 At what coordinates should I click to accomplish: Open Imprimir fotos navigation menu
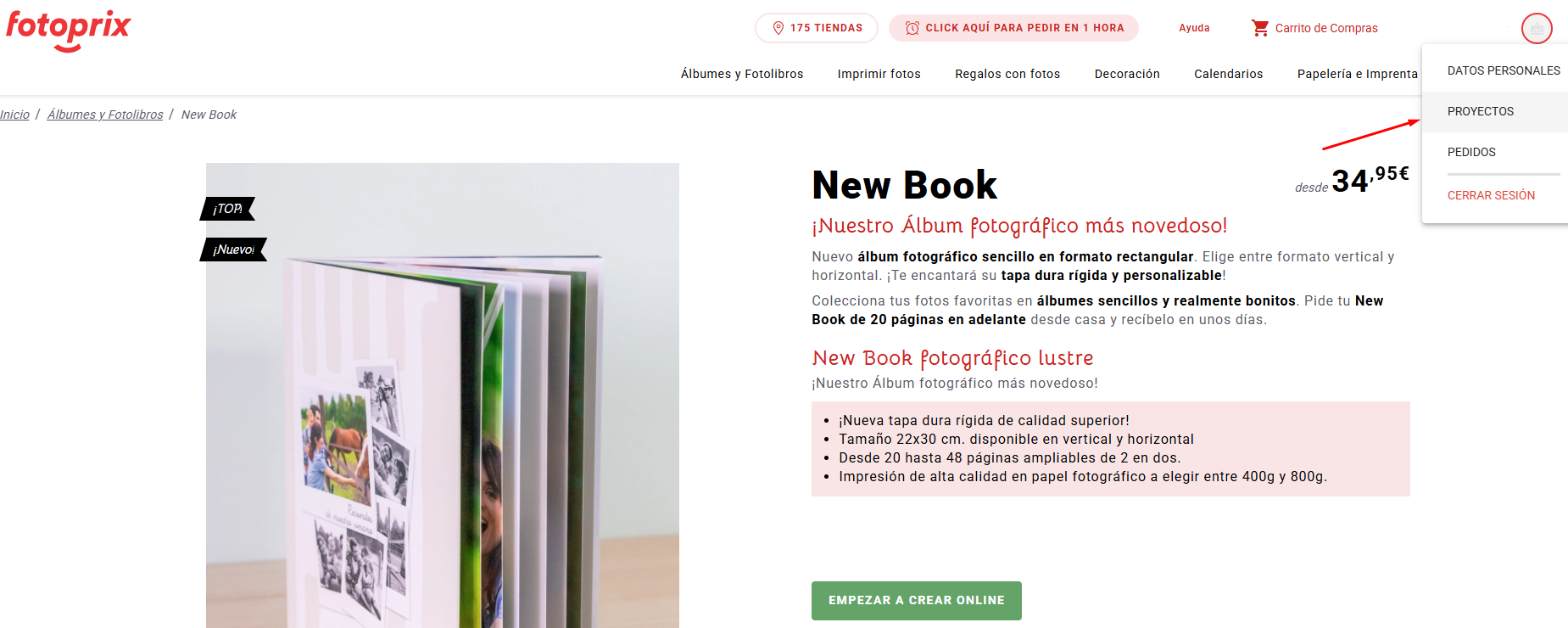(879, 74)
